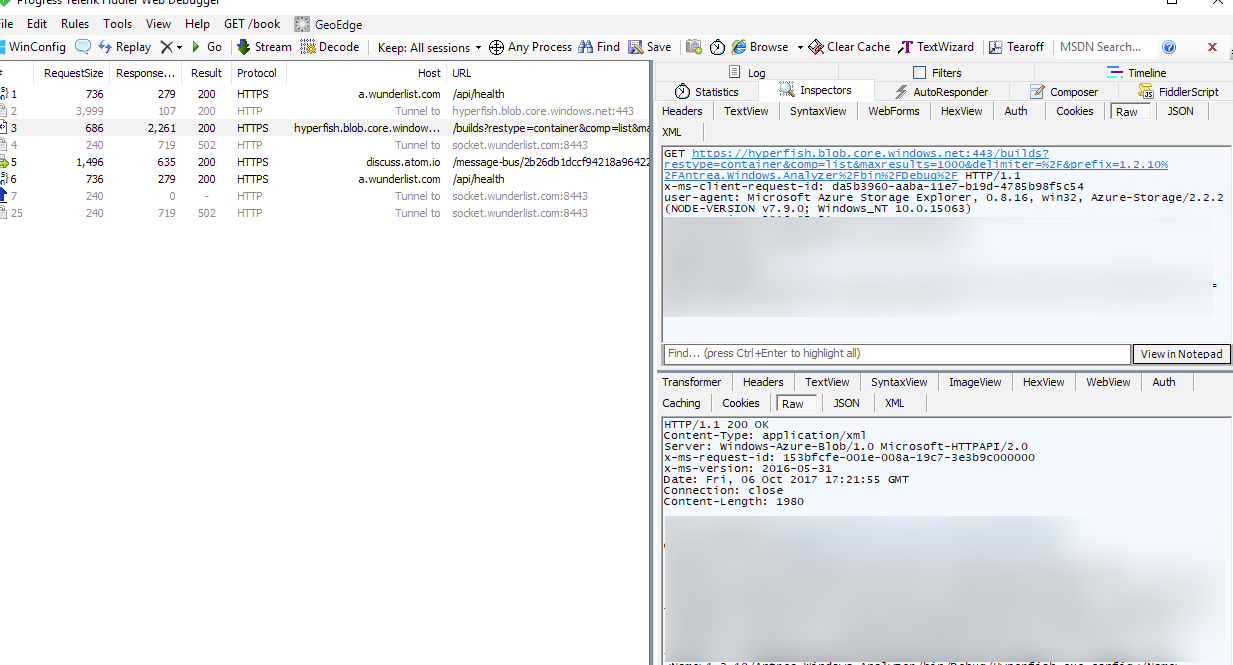Open the Composer tab
Image resolution: width=1233 pixels, height=665 pixels.
click(x=1063, y=91)
